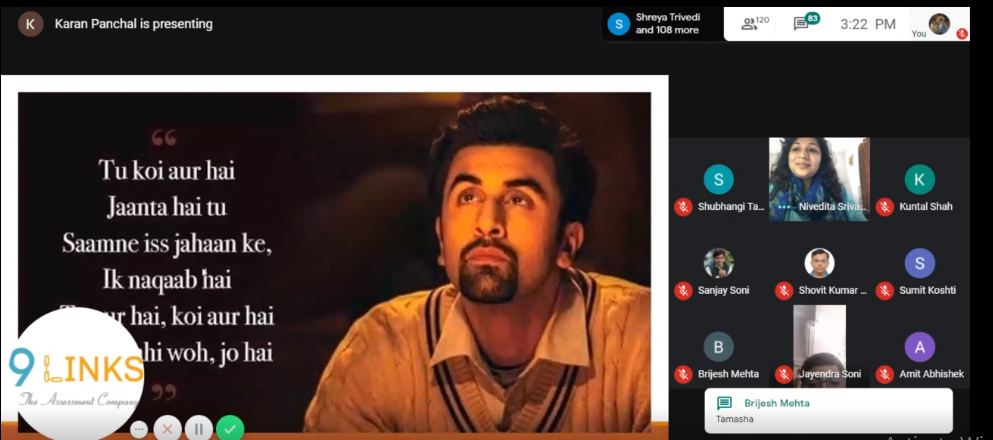Click the 3:22 PM clock text
Viewport: 993px width, 440px height.
click(x=868, y=25)
